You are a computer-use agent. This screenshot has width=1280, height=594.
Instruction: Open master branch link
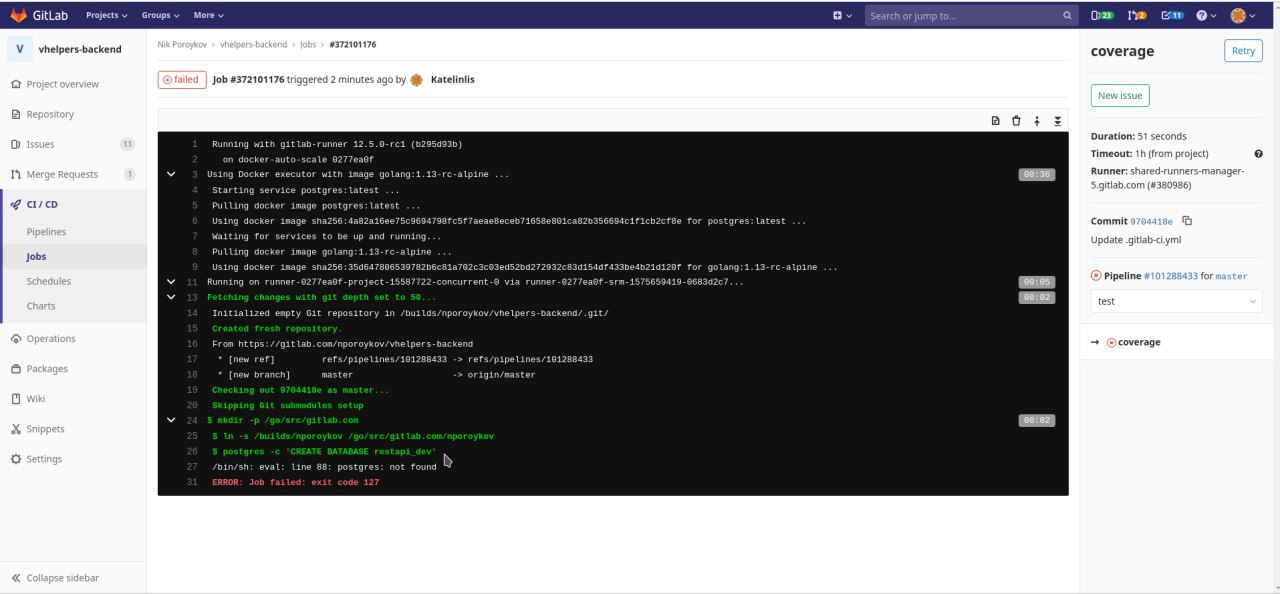point(1231,275)
